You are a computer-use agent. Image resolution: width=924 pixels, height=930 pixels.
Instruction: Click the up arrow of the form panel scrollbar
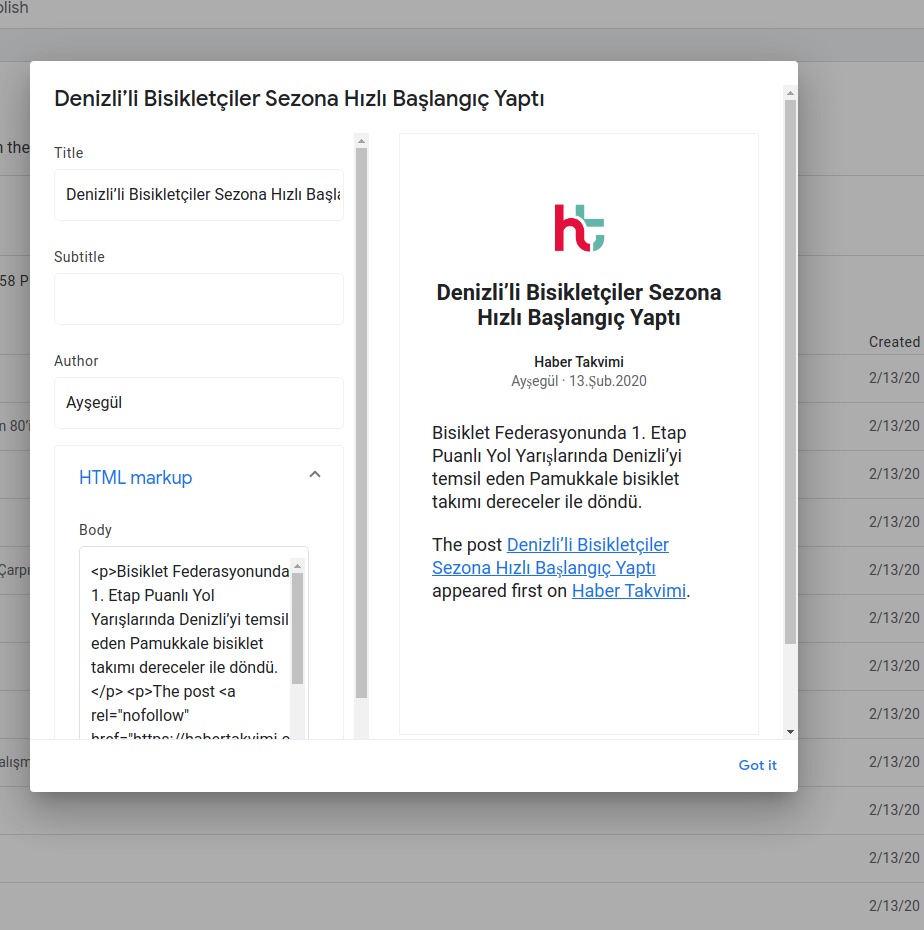[x=361, y=141]
